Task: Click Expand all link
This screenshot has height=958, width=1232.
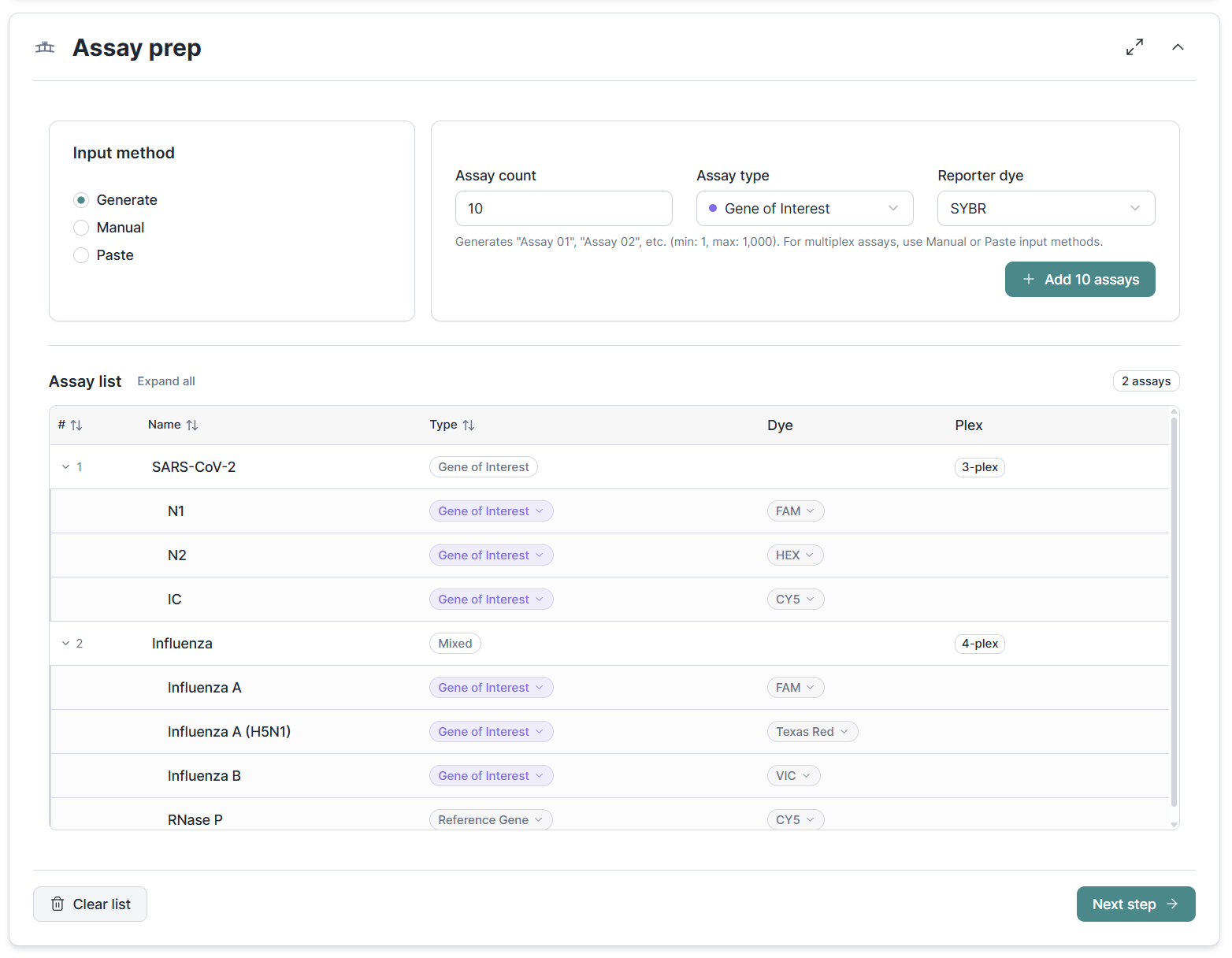Action: (x=166, y=381)
